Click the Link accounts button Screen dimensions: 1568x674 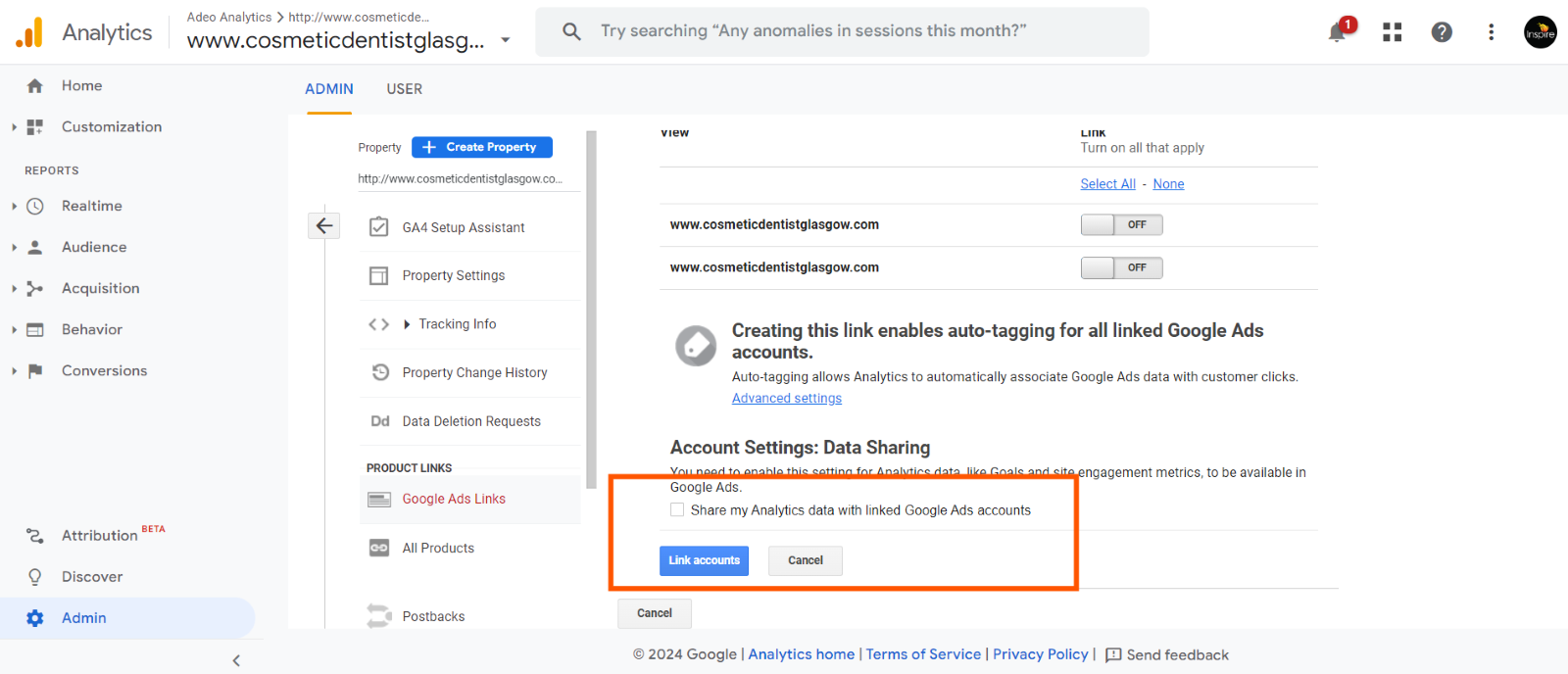point(704,560)
